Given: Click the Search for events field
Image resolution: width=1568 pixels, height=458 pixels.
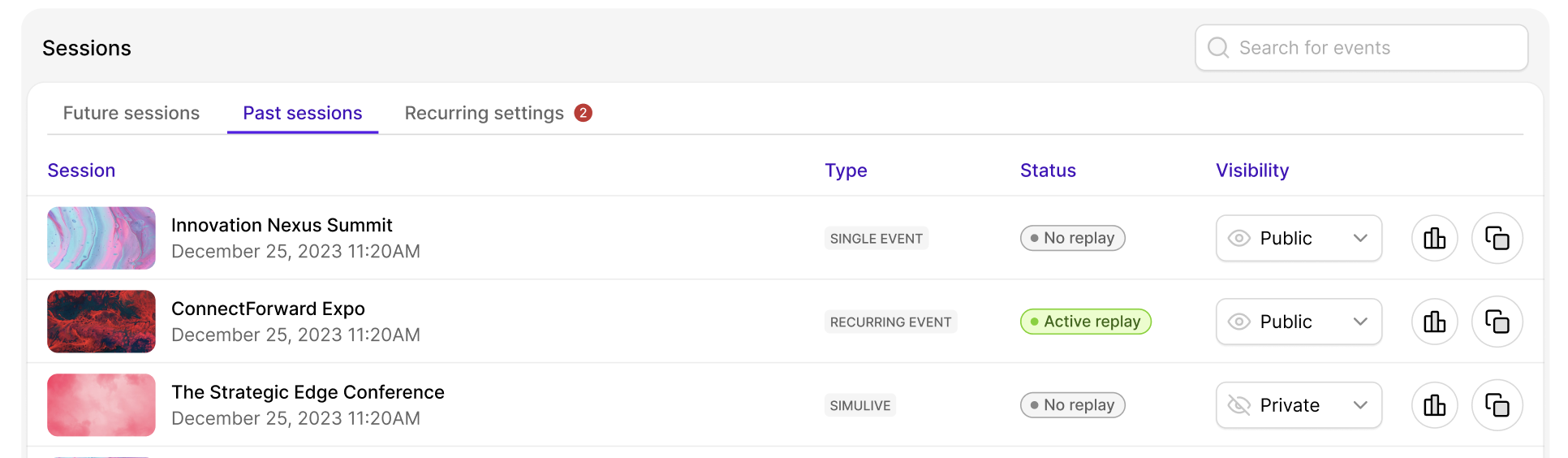Looking at the screenshot, I should point(1361,48).
